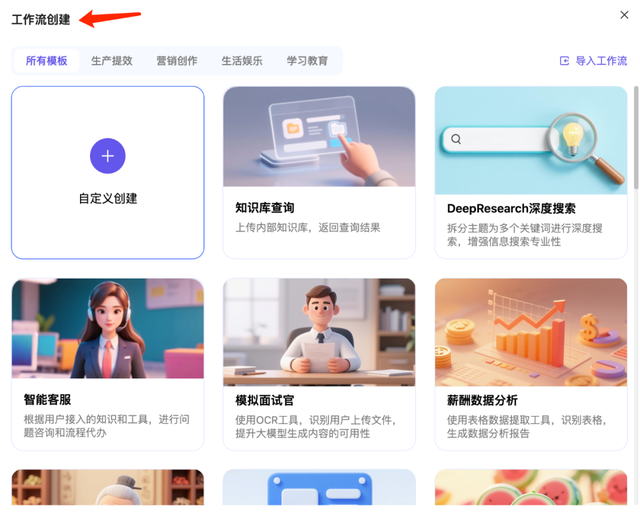
Task: Switch to the 生产提效 tab
Action: 112,61
